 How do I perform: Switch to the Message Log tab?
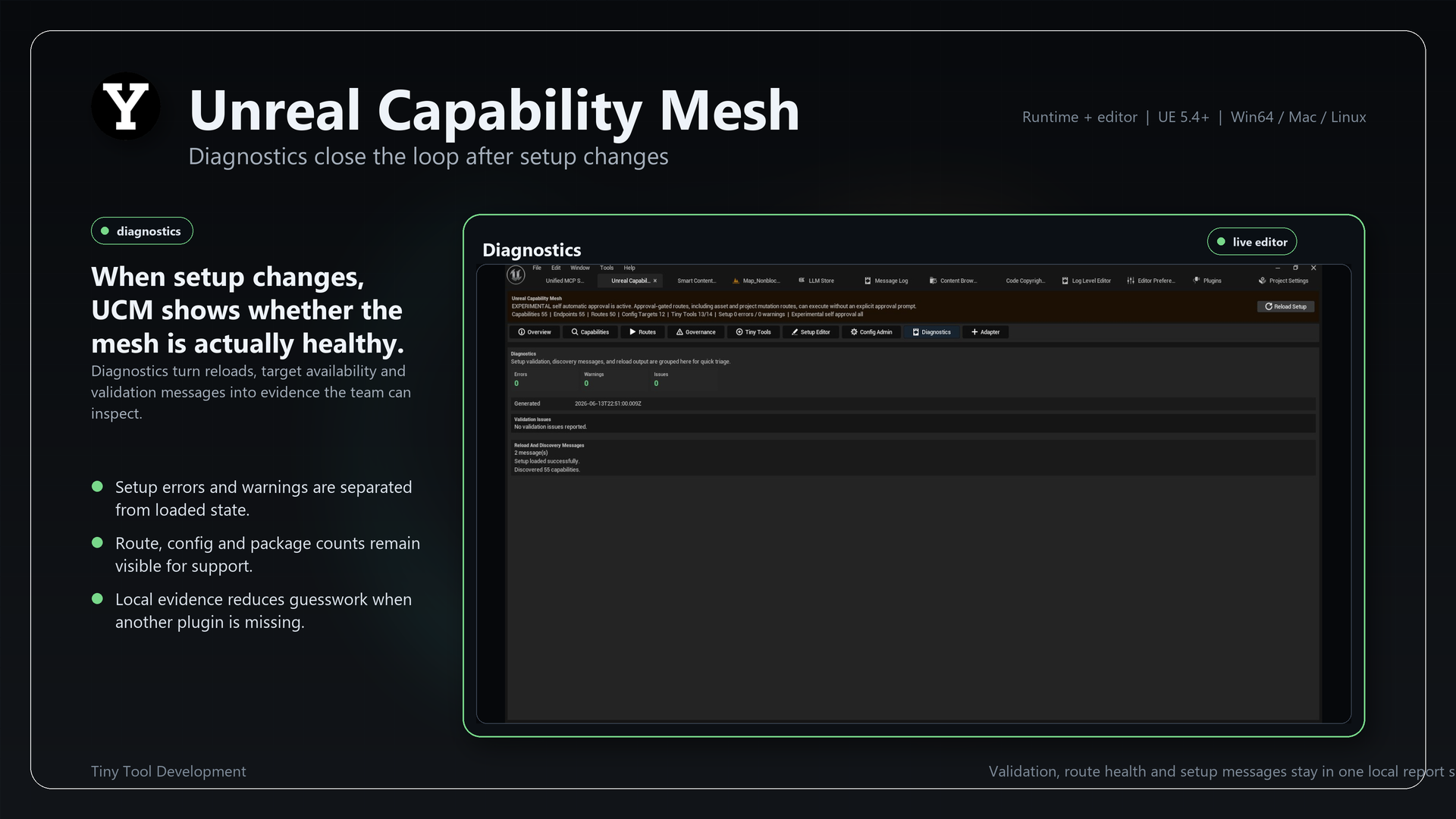coord(891,281)
